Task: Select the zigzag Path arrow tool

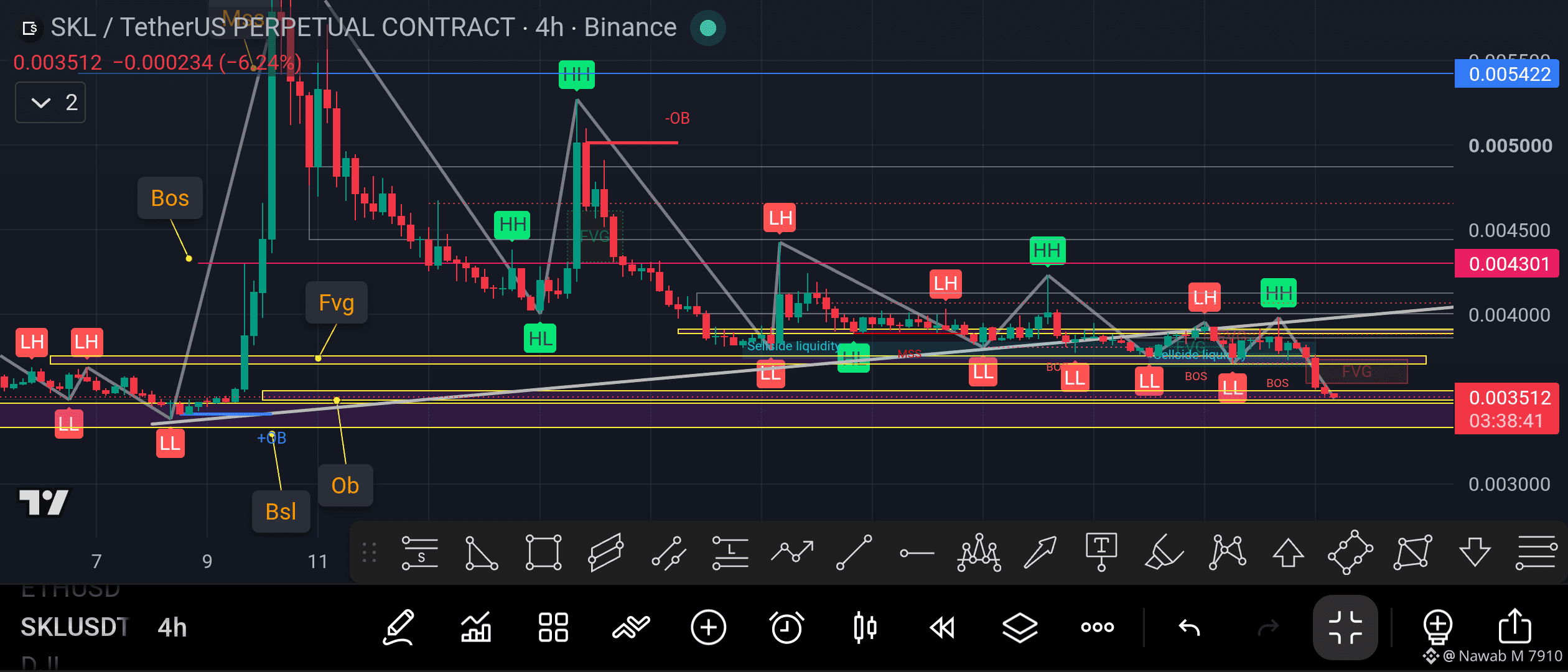Action: pos(792,551)
